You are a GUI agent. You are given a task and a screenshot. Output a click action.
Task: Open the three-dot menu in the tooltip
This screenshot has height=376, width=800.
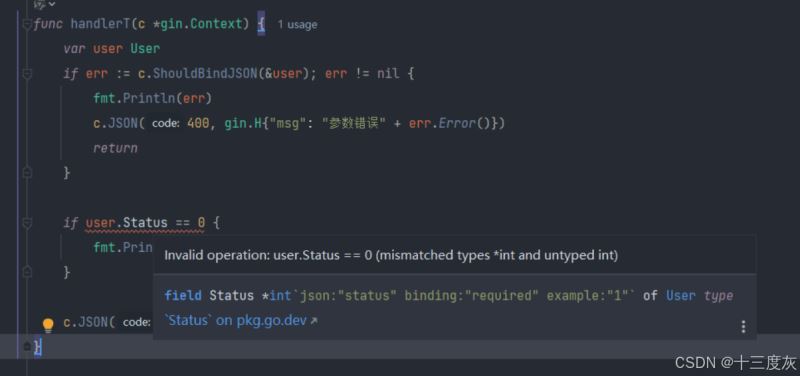[x=743, y=327]
